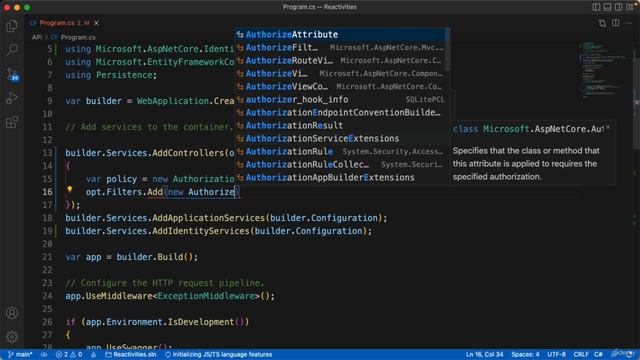
Task: Click the text 'builder.Services.AddIdentityServices' on line 19
Action: 157,231
